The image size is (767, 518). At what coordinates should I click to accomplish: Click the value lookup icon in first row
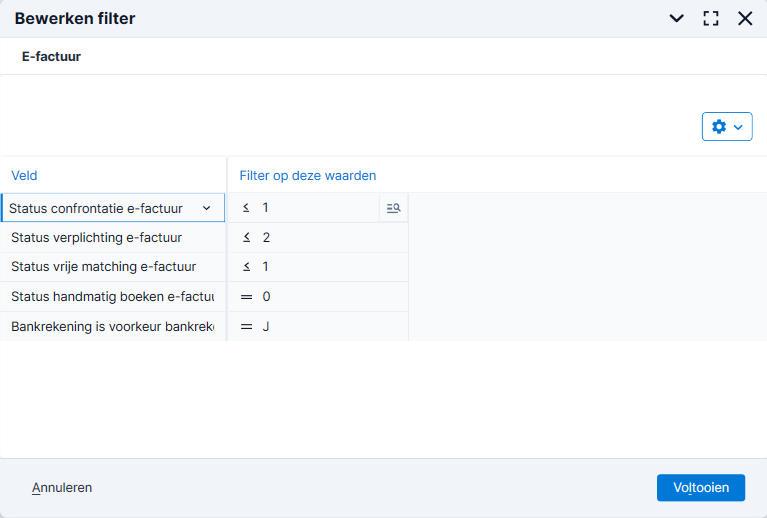pos(393,208)
